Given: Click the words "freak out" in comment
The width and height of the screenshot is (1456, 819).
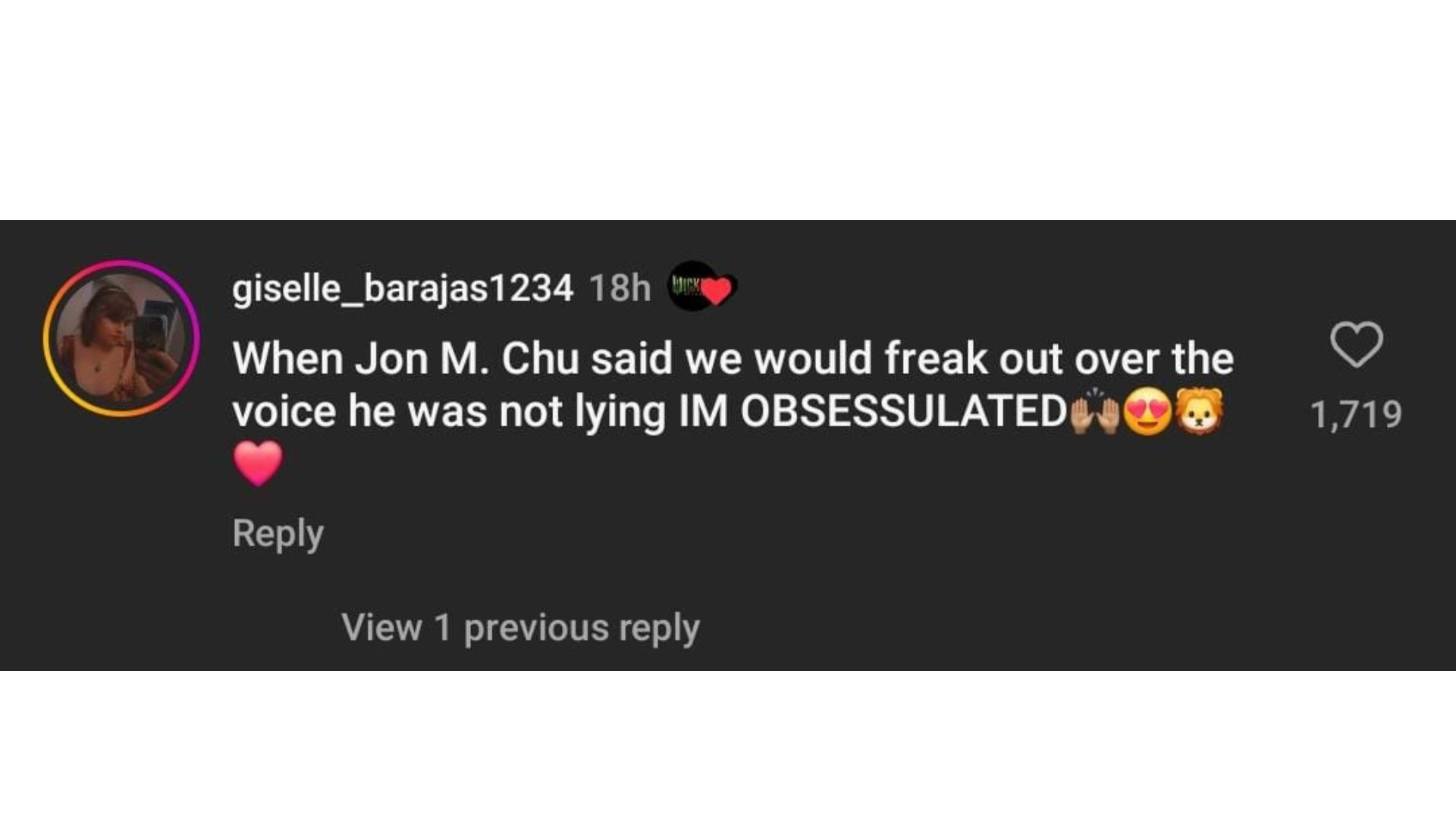Looking at the screenshot, I should pyautogui.click(x=935, y=359).
